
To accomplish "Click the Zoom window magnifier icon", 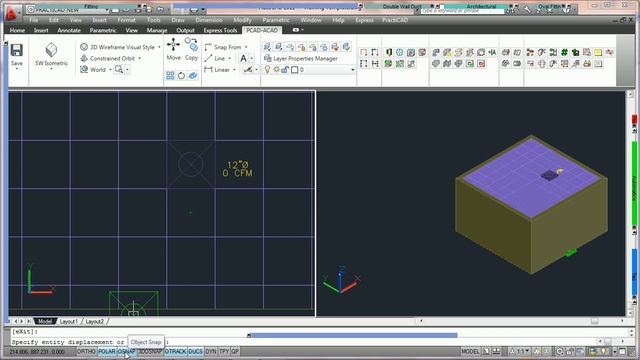I will (119, 69).
